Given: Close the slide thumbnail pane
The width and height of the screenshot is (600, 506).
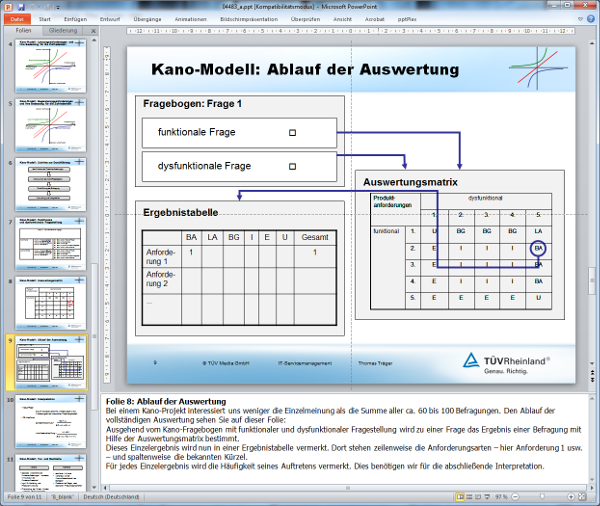Looking at the screenshot, I should pos(94,31).
